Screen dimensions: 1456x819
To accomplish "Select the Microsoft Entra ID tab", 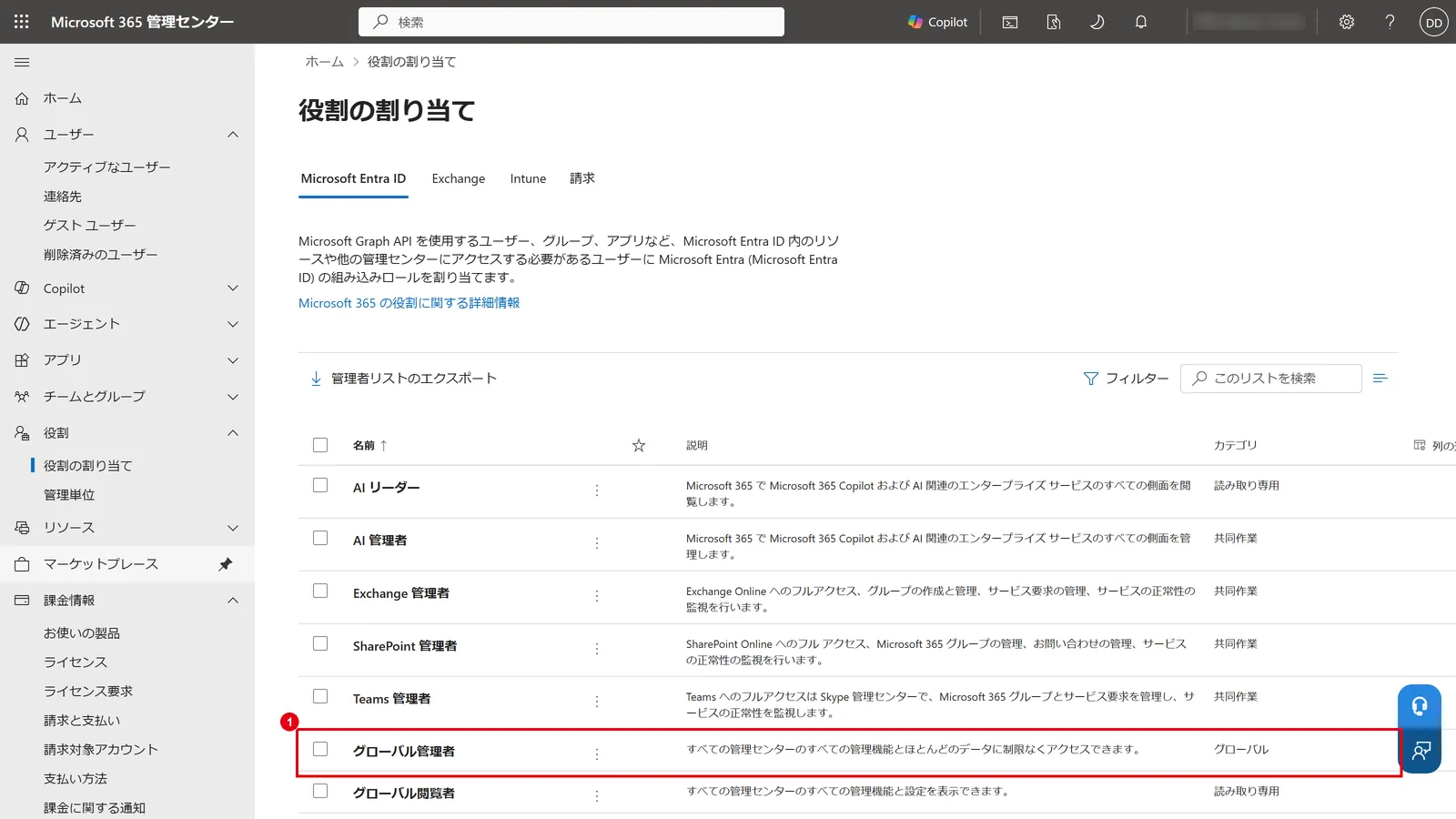I will coord(353,178).
